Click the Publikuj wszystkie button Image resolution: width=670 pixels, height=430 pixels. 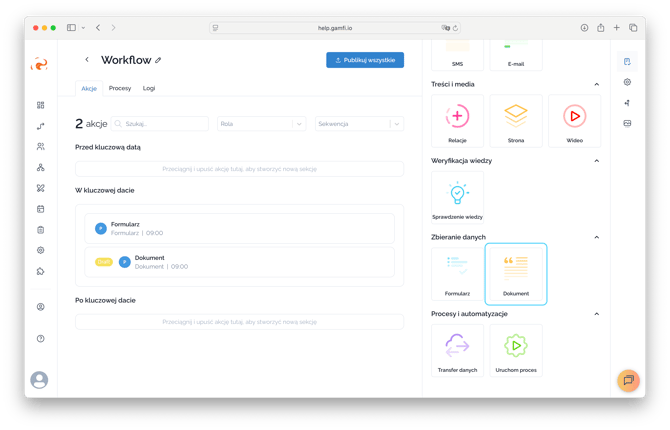365,60
